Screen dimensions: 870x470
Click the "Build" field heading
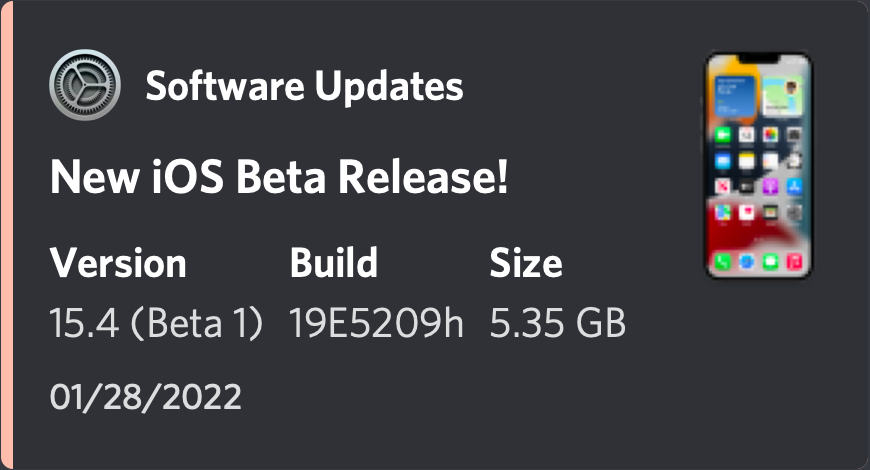point(334,263)
